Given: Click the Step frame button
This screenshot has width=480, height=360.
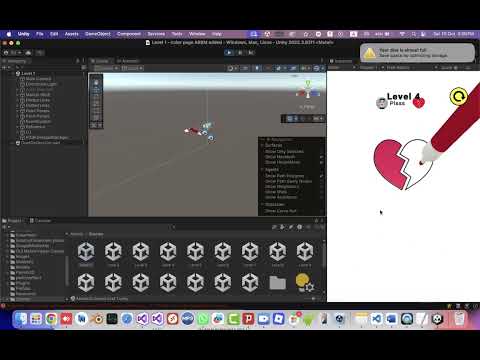Looking at the screenshot, I should click(251, 52).
